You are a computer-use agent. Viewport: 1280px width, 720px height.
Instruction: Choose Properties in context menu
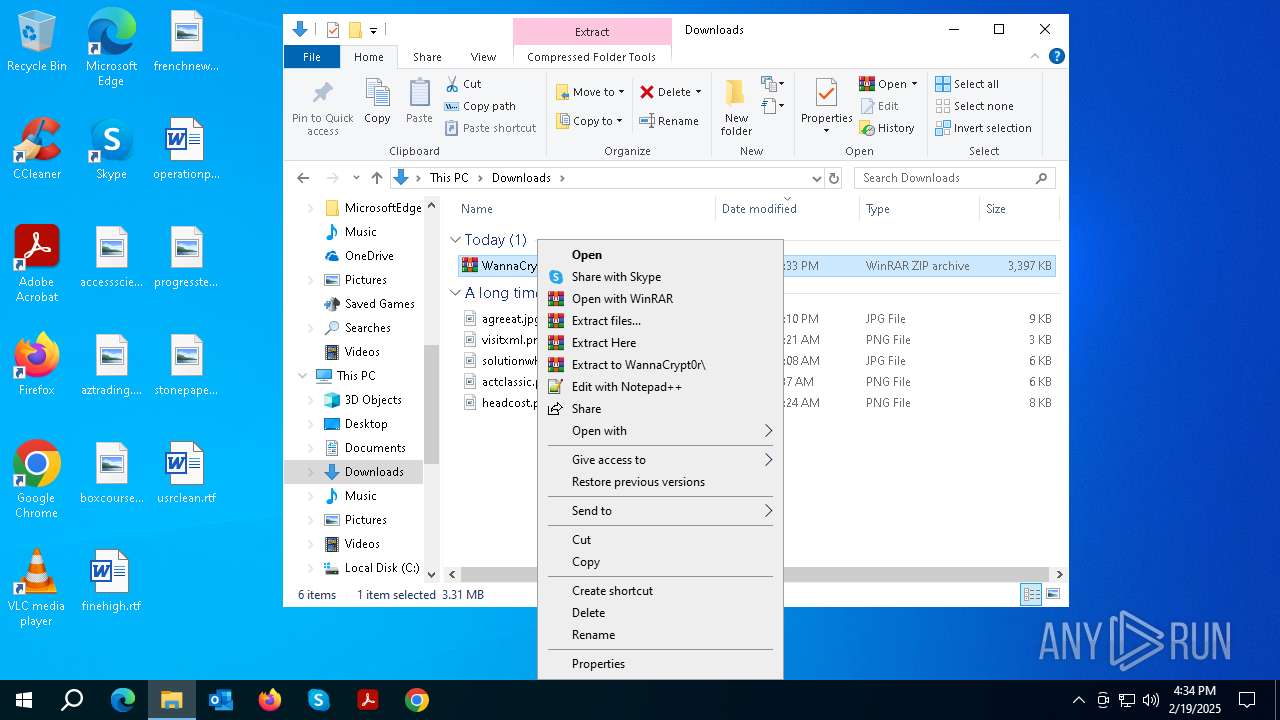tap(660, 664)
